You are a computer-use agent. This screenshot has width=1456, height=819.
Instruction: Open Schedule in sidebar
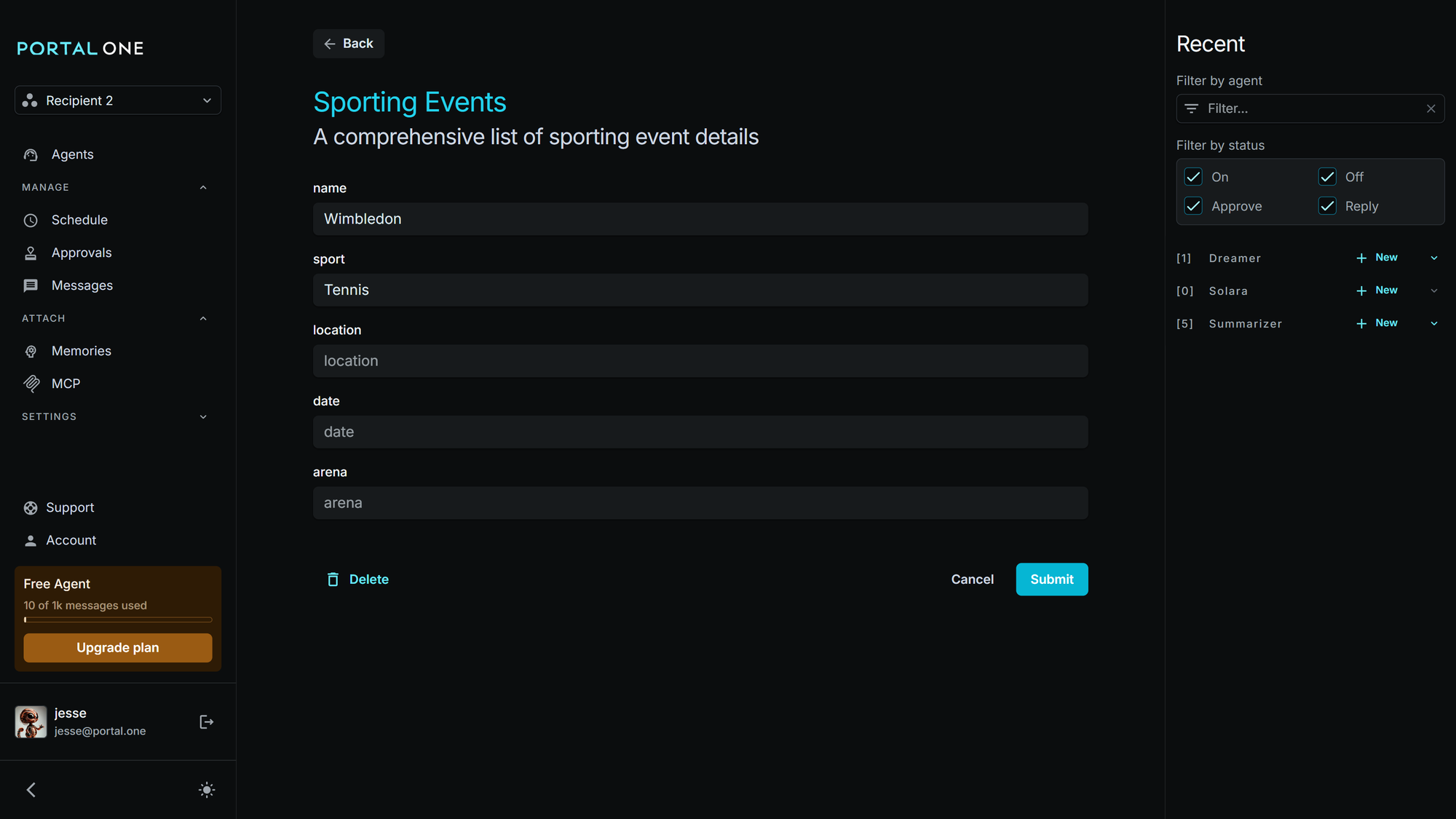tap(79, 220)
